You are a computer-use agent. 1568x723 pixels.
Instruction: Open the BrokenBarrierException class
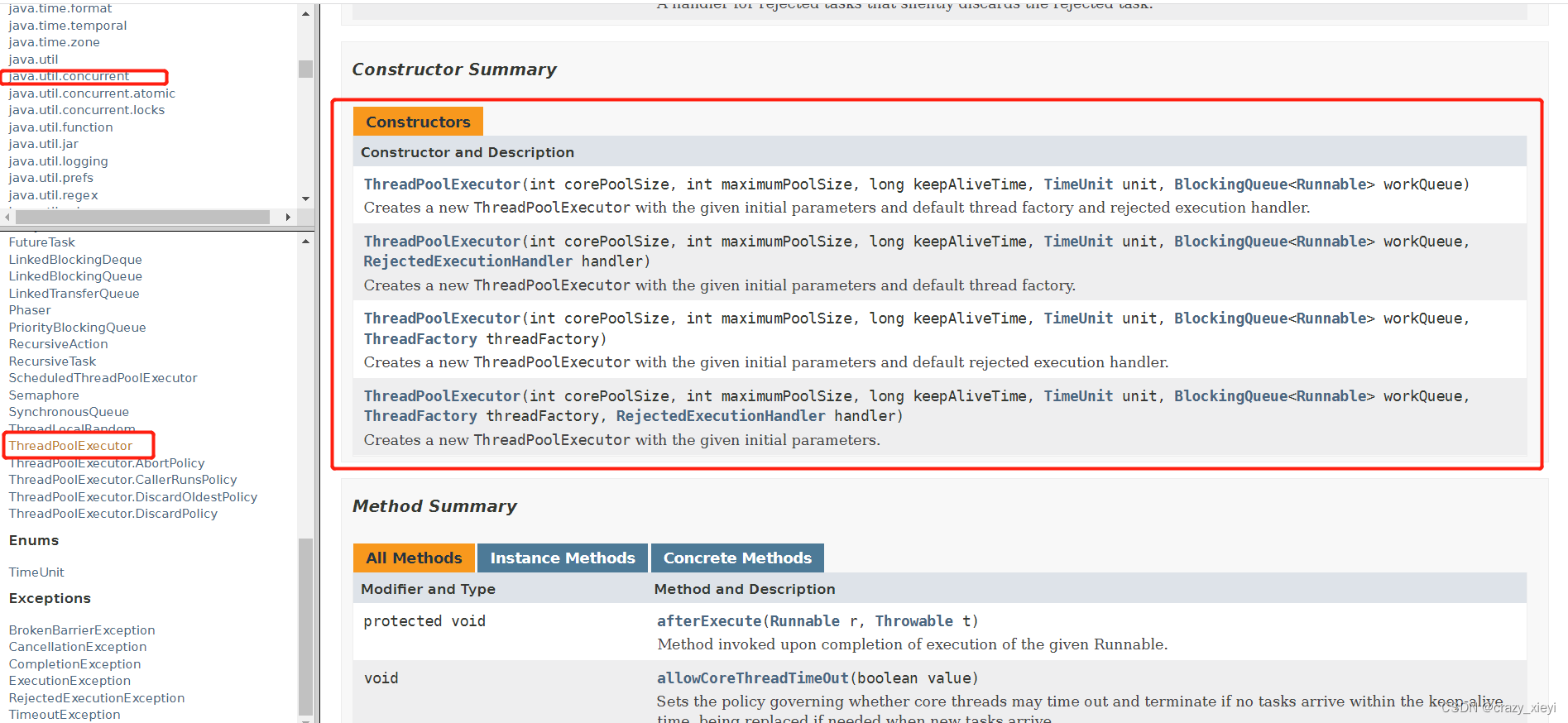pos(82,630)
